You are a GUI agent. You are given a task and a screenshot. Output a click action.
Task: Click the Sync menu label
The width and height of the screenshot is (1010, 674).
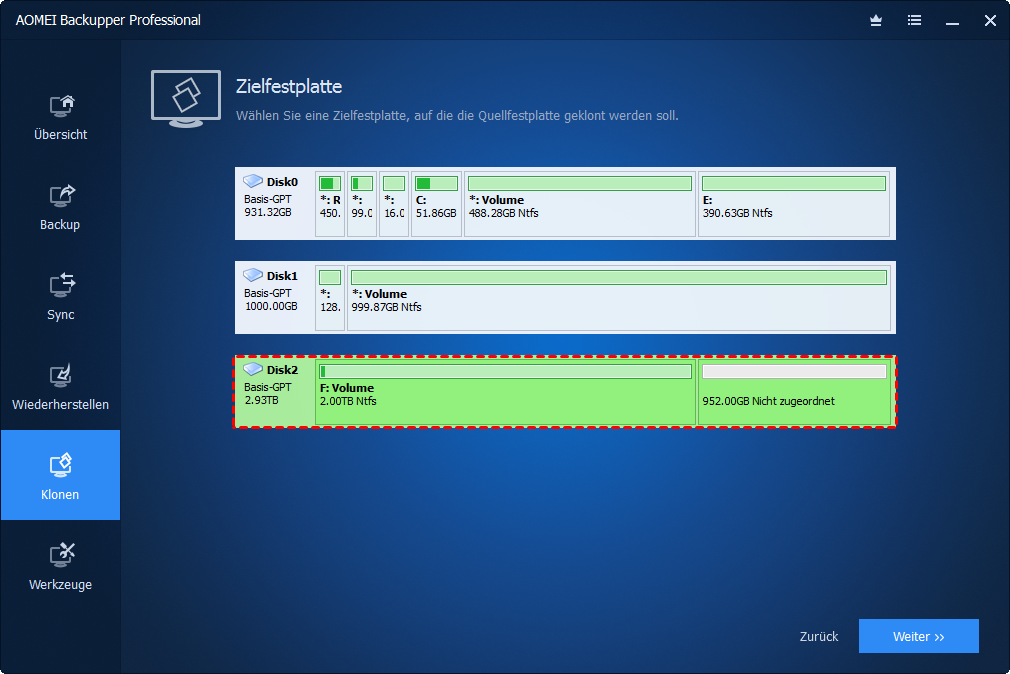coord(61,314)
